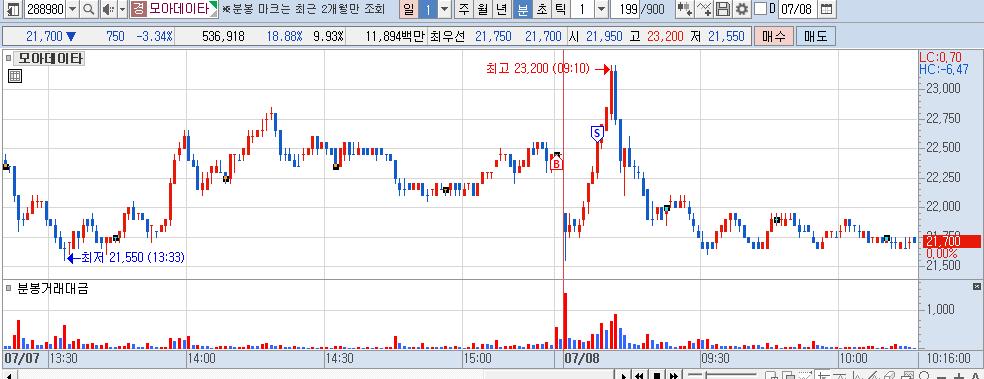
Task: Open the calendar date picker icon
Action: pyautogui.click(x=827, y=9)
